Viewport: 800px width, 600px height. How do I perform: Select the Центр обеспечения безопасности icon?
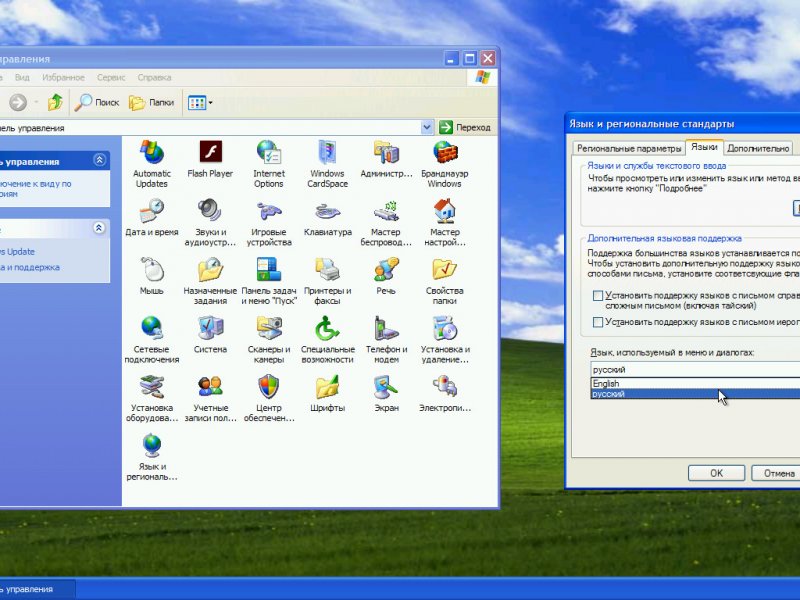pos(269,398)
